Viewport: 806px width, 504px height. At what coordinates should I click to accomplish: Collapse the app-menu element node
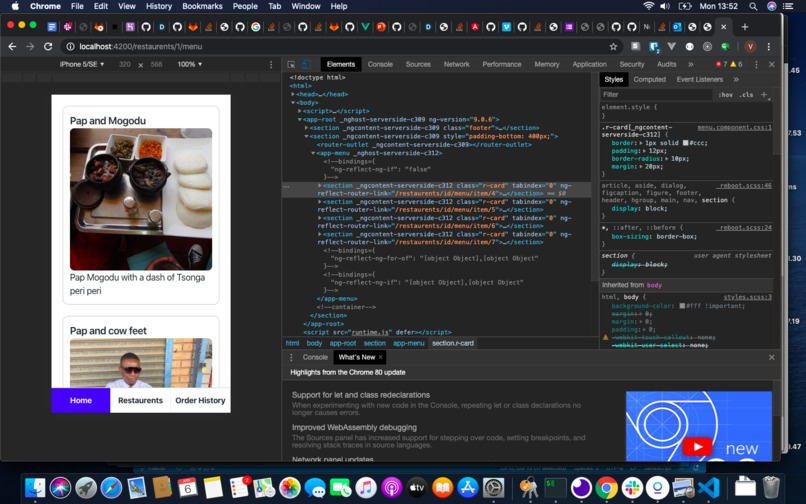tap(313, 153)
